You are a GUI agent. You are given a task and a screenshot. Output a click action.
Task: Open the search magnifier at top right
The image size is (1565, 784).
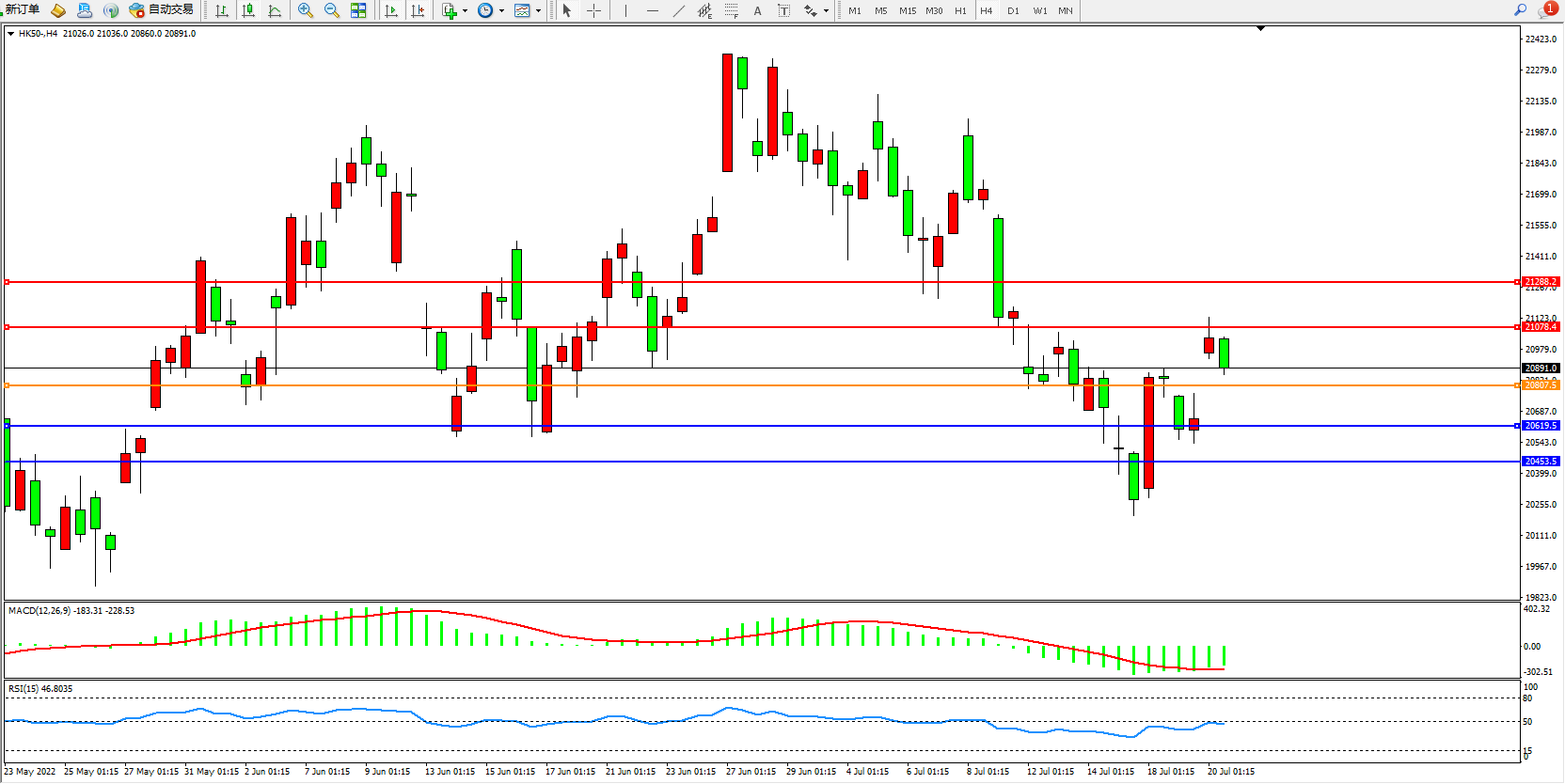1520,10
